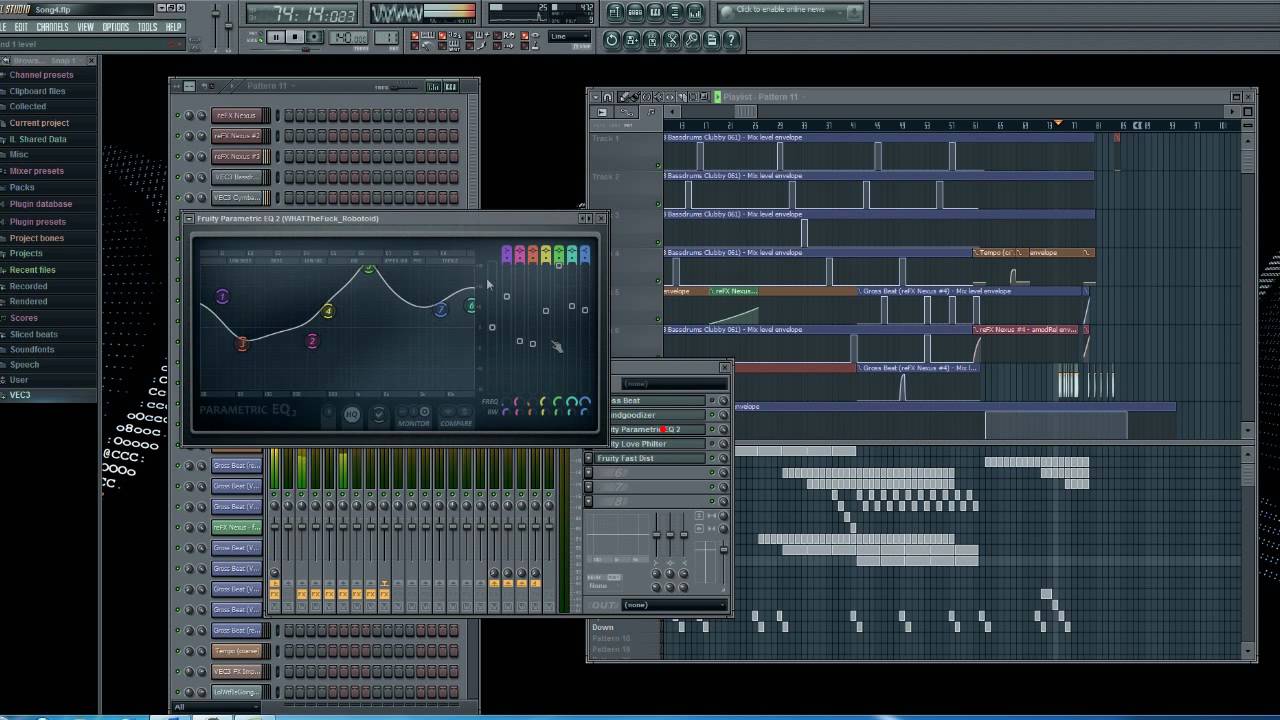Open the EDIT menu
This screenshot has width=1280, height=720.
tap(21, 27)
